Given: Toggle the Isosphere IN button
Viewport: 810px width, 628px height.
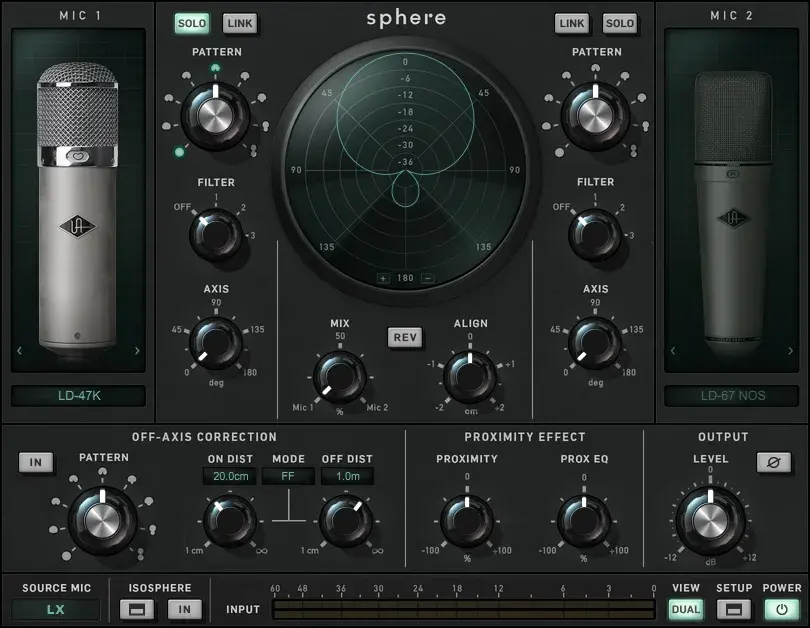Looking at the screenshot, I should point(182,608).
